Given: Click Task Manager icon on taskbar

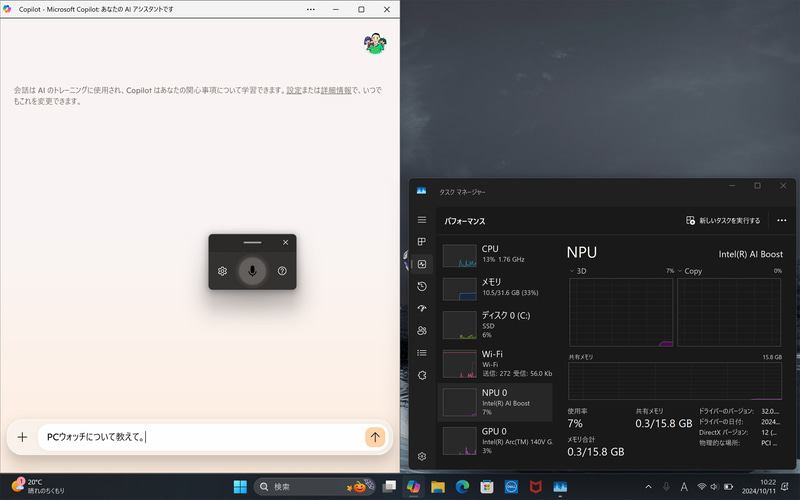Looking at the screenshot, I should tap(560, 487).
